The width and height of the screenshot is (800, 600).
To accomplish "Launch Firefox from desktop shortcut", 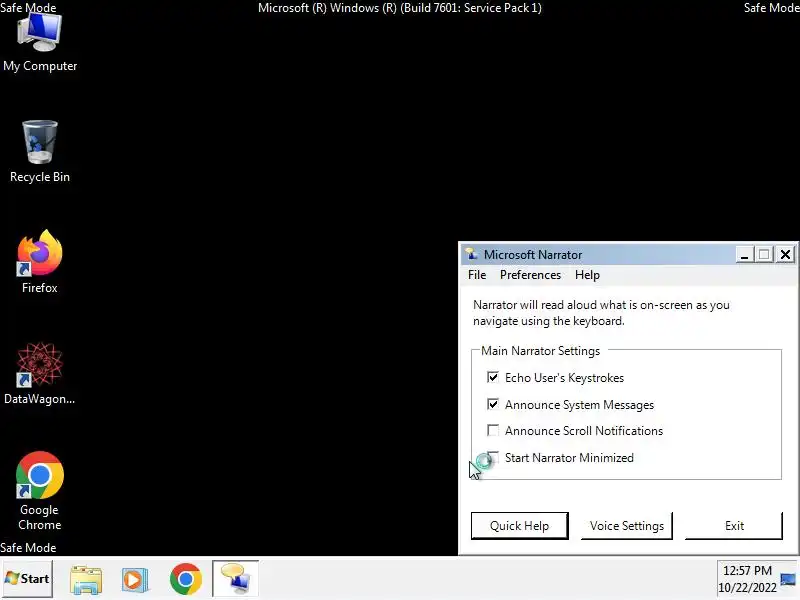I will pos(40,262).
